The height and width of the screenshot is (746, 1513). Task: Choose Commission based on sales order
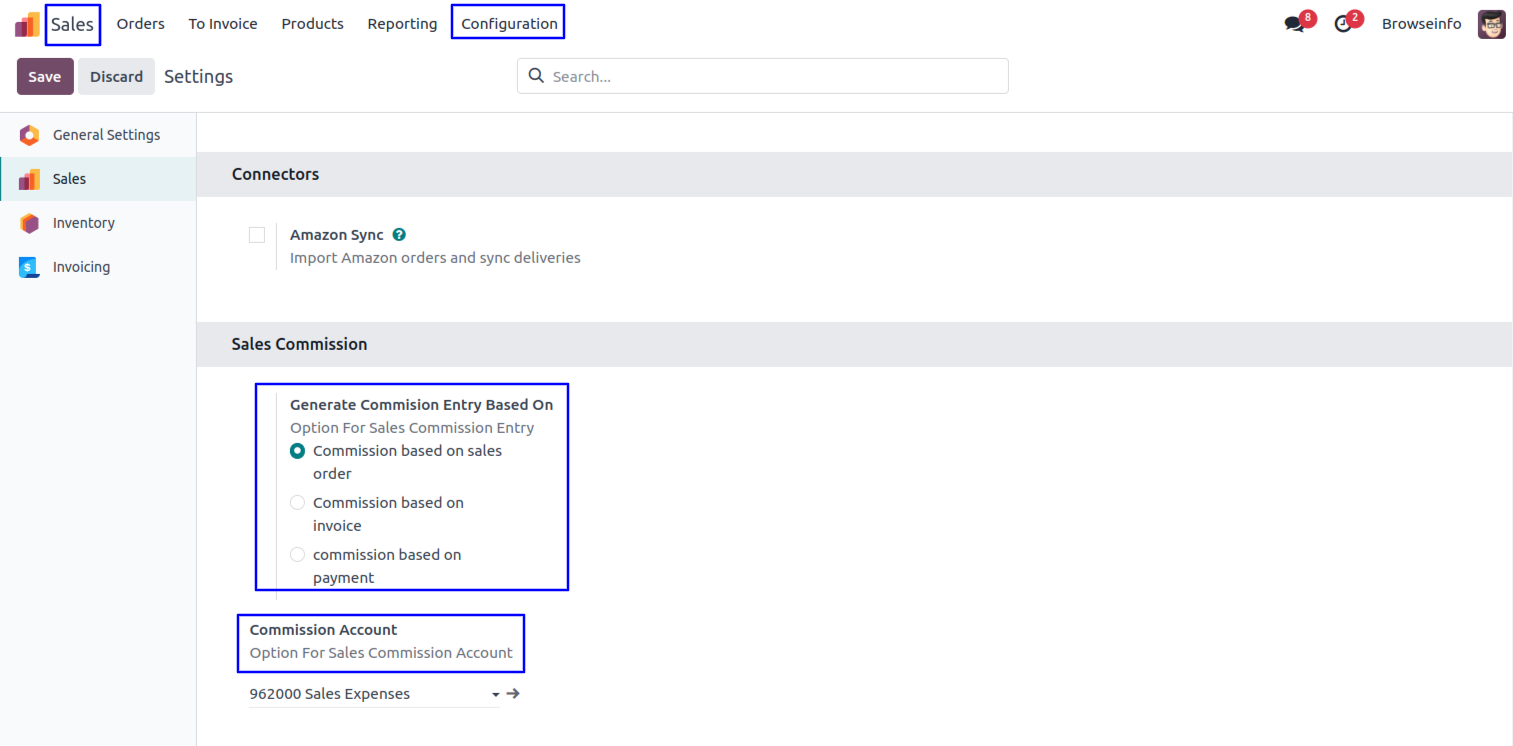tap(297, 451)
